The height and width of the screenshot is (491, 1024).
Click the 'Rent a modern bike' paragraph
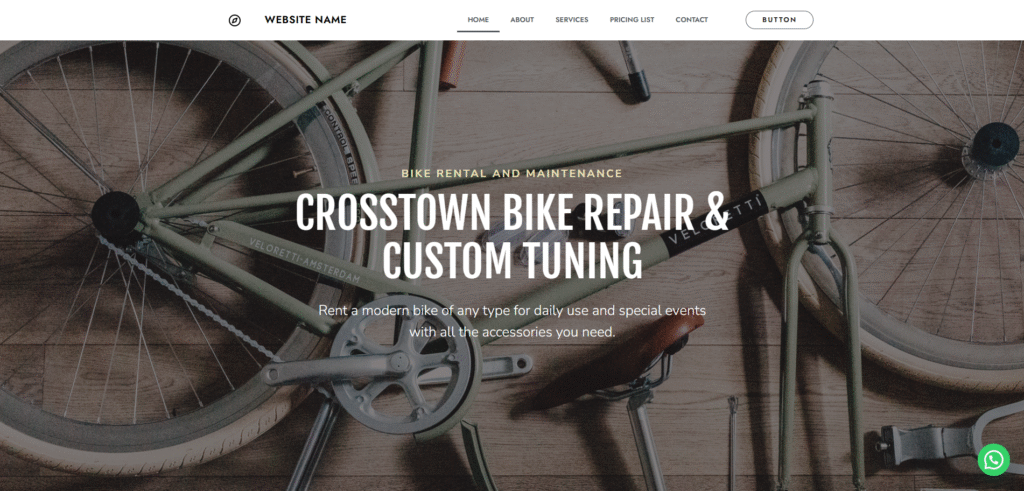(x=512, y=321)
